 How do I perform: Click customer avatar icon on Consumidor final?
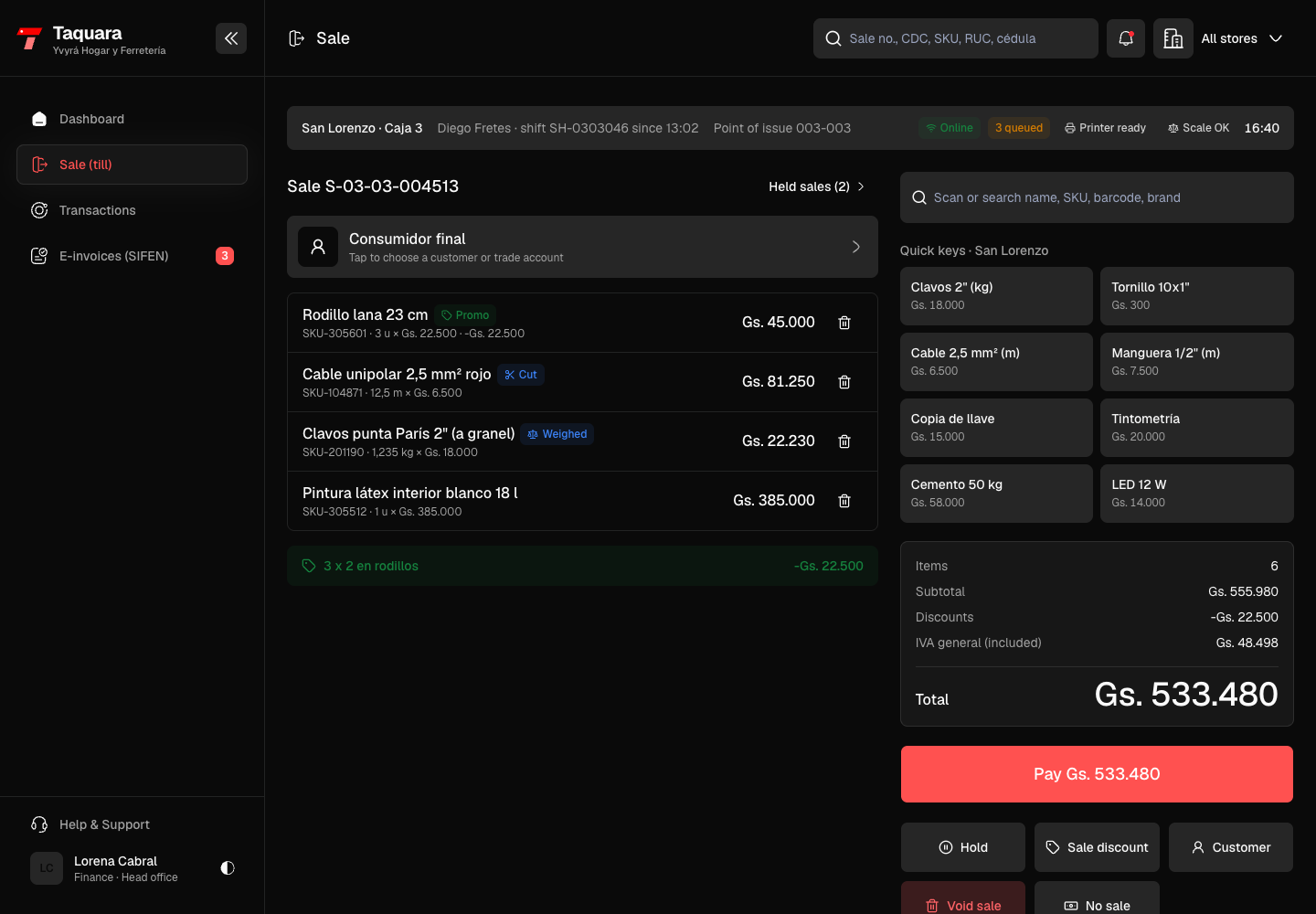(318, 247)
